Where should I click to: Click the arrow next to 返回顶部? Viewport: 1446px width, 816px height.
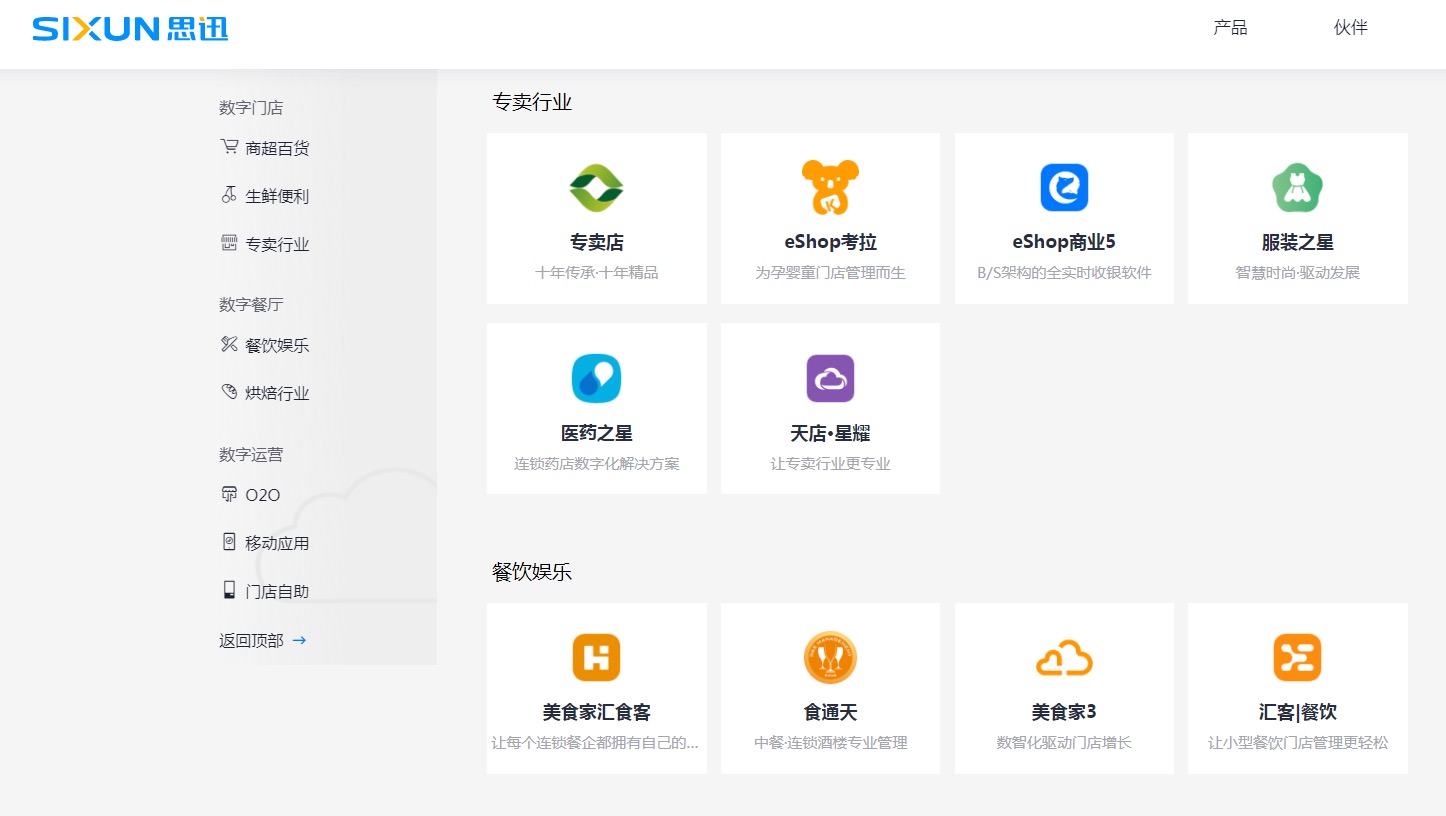tap(299, 640)
